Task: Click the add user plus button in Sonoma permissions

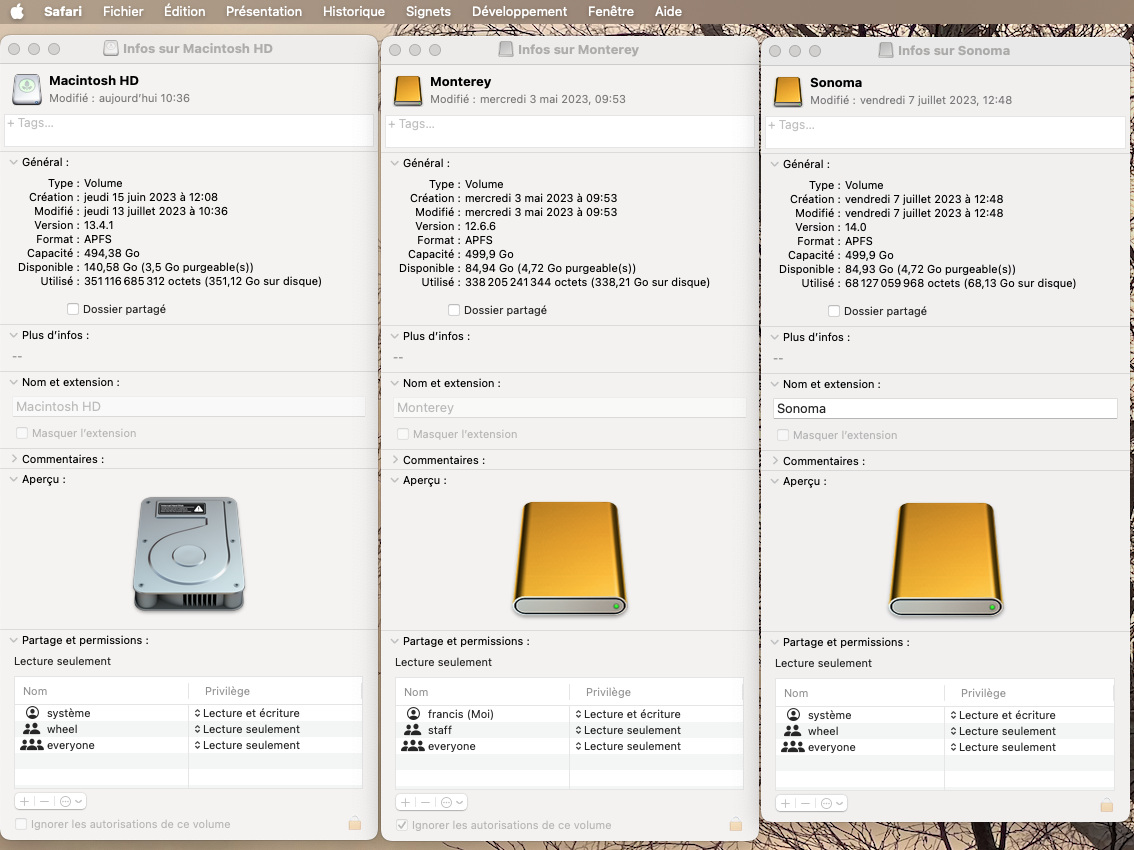Action: pyautogui.click(x=785, y=803)
